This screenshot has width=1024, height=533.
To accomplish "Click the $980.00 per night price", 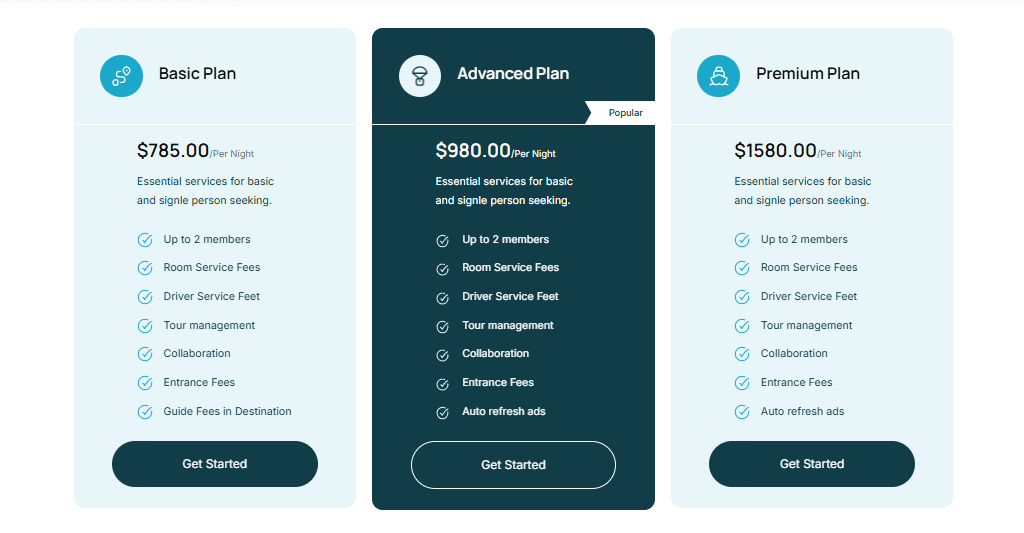I will [x=473, y=151].
